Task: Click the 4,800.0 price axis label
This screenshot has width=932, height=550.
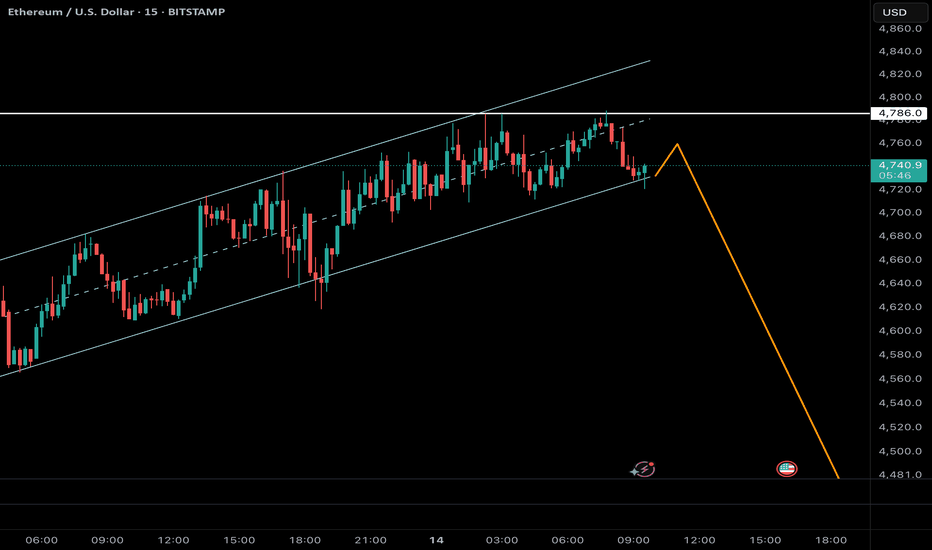Action: [x=900, y=97]
